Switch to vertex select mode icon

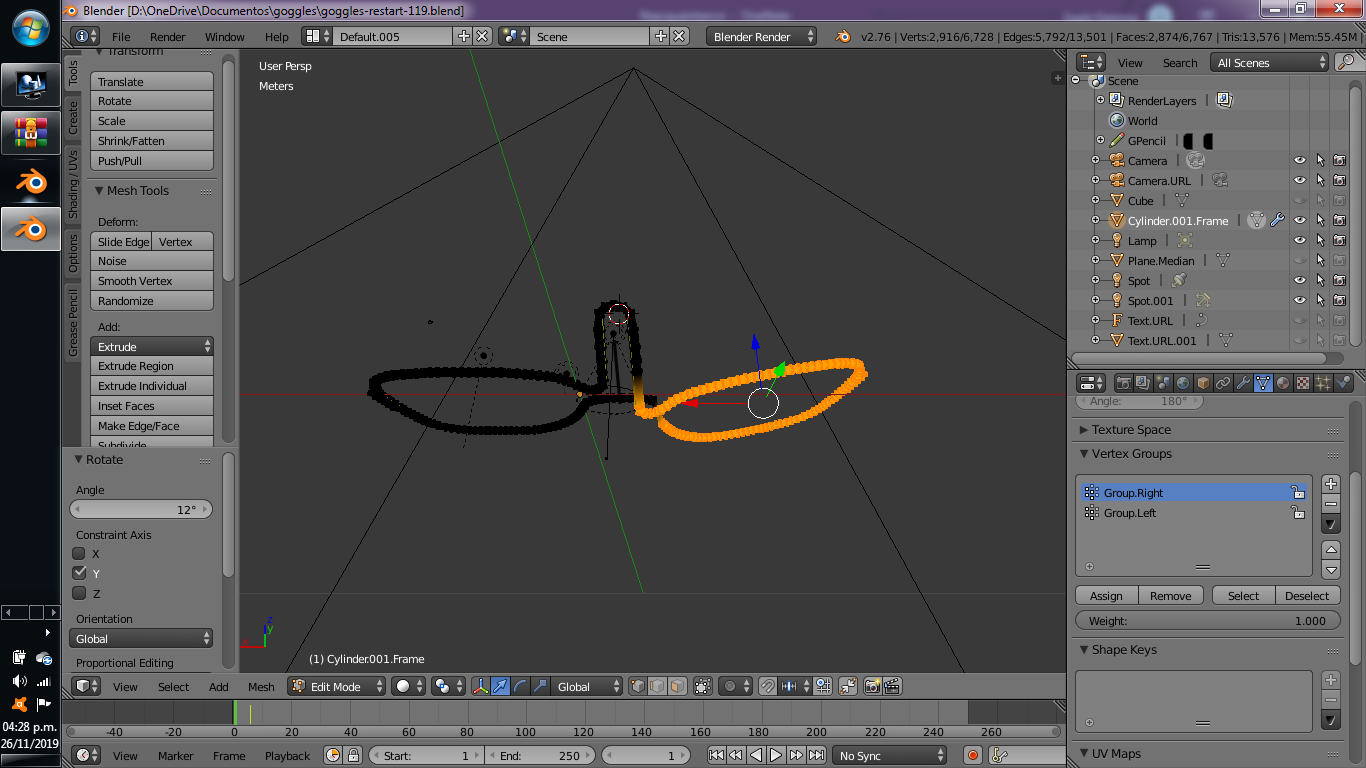(x=637, y=686)
